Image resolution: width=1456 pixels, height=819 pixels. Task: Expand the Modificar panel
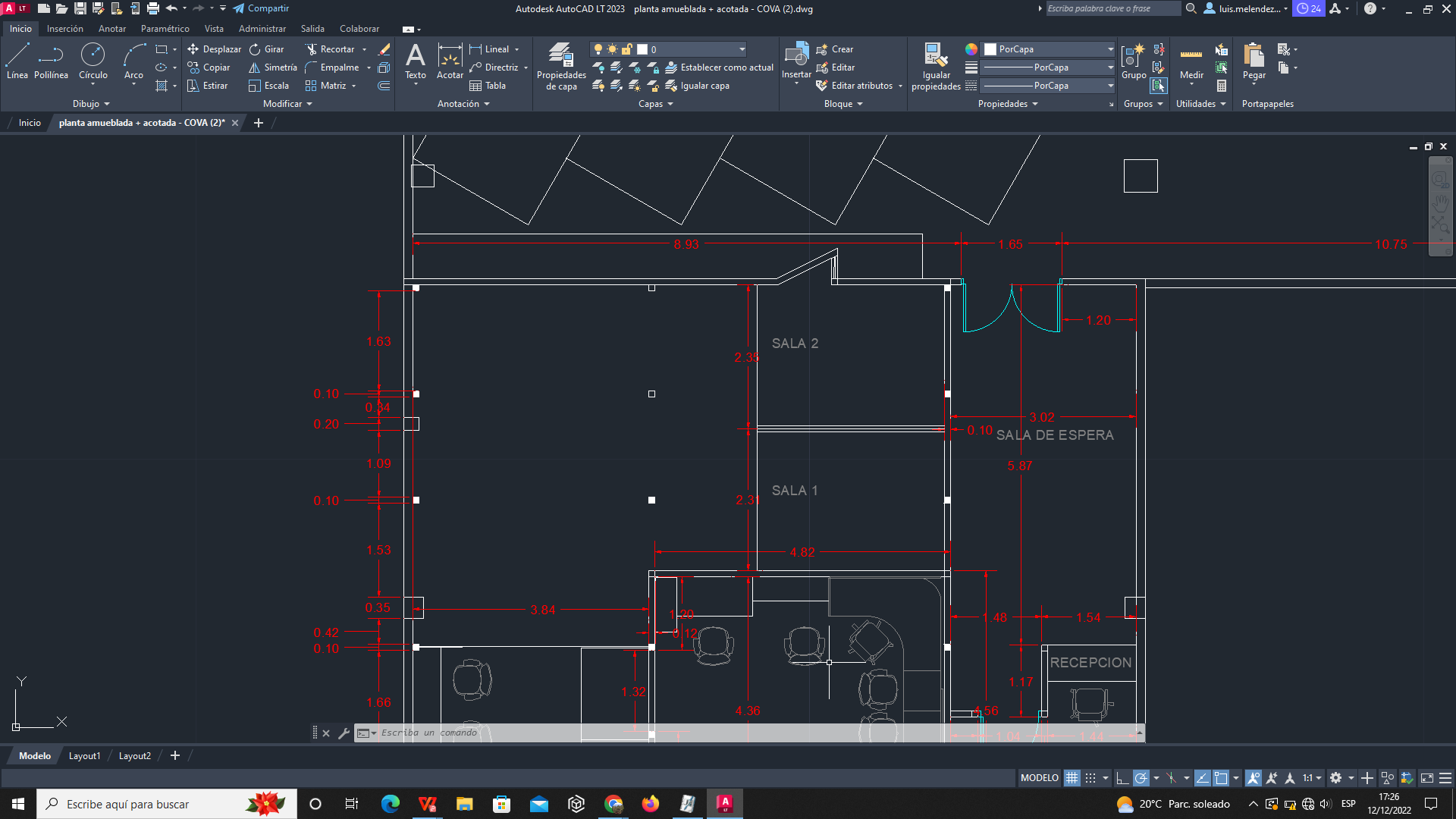287,104
